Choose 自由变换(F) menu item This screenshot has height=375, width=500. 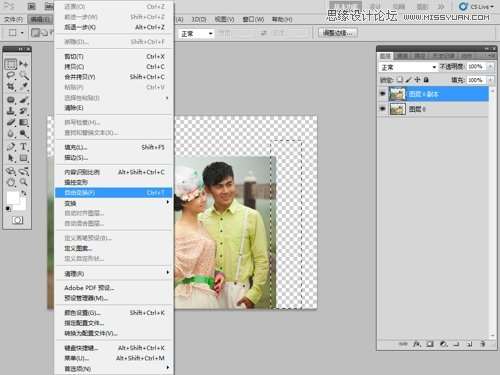114,192
